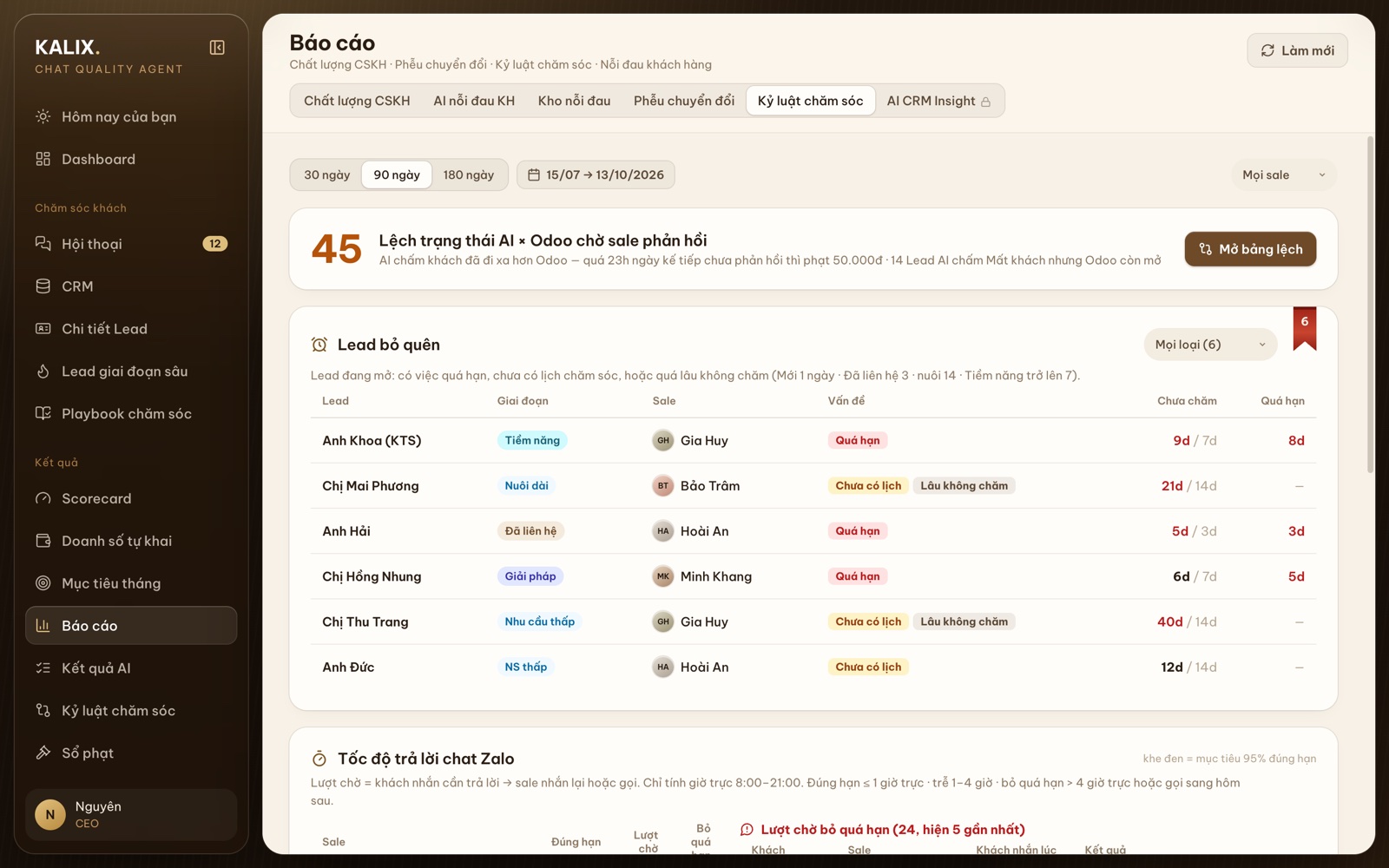
Task: Open Hội thoại chat icon
Action: pos(43,244)
